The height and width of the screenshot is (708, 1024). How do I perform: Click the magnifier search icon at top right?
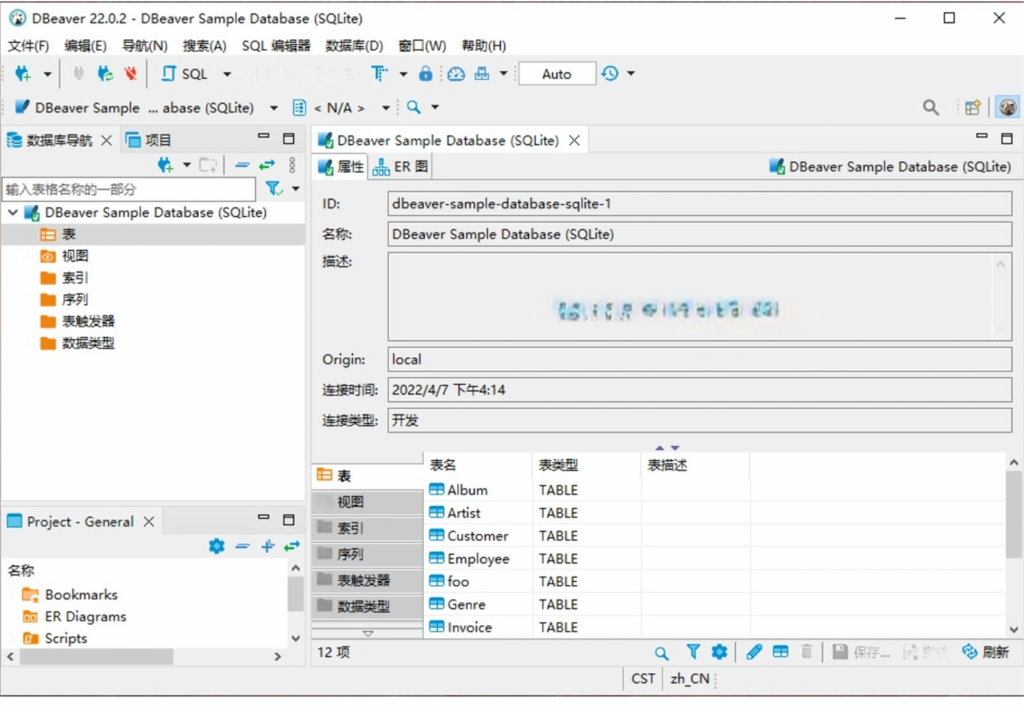click(930, 108)
